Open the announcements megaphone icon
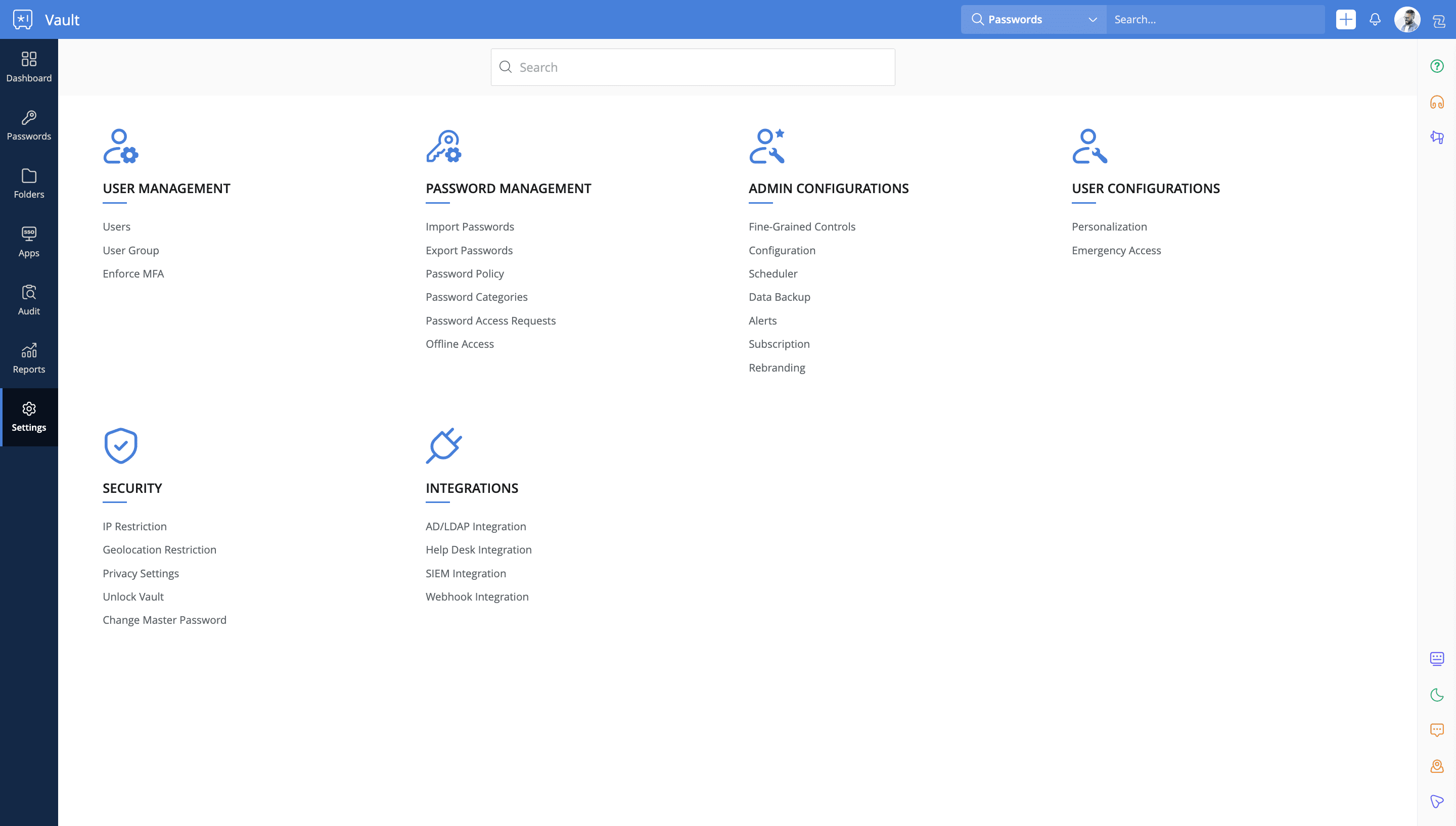This screenshot has width=1456, height=826. click(1437, 137)
